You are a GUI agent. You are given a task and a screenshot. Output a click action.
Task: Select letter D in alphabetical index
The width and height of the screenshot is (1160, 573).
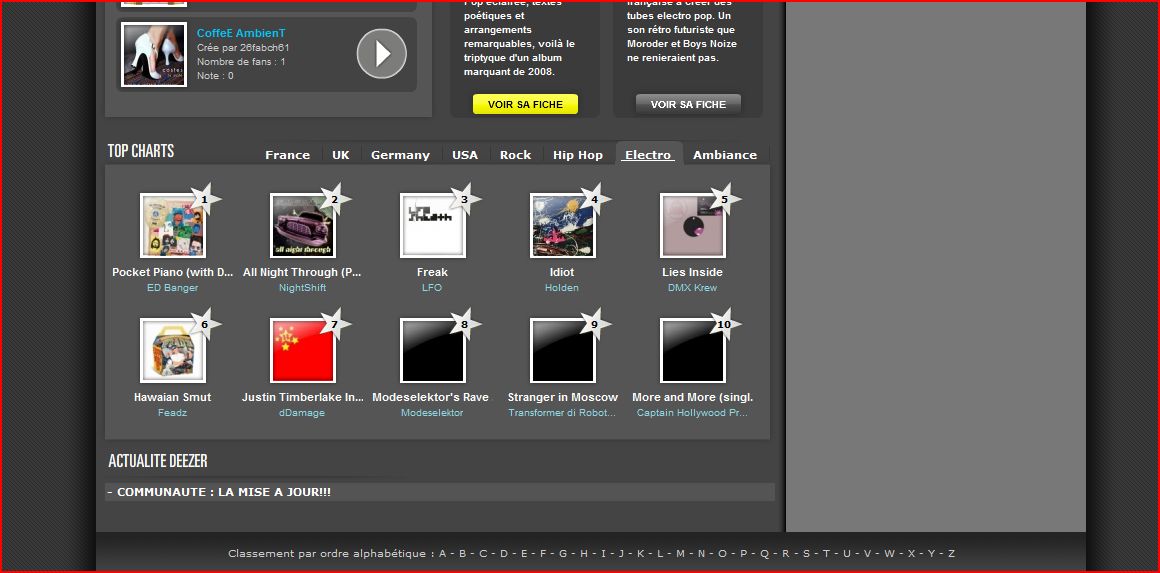[504, 553]
